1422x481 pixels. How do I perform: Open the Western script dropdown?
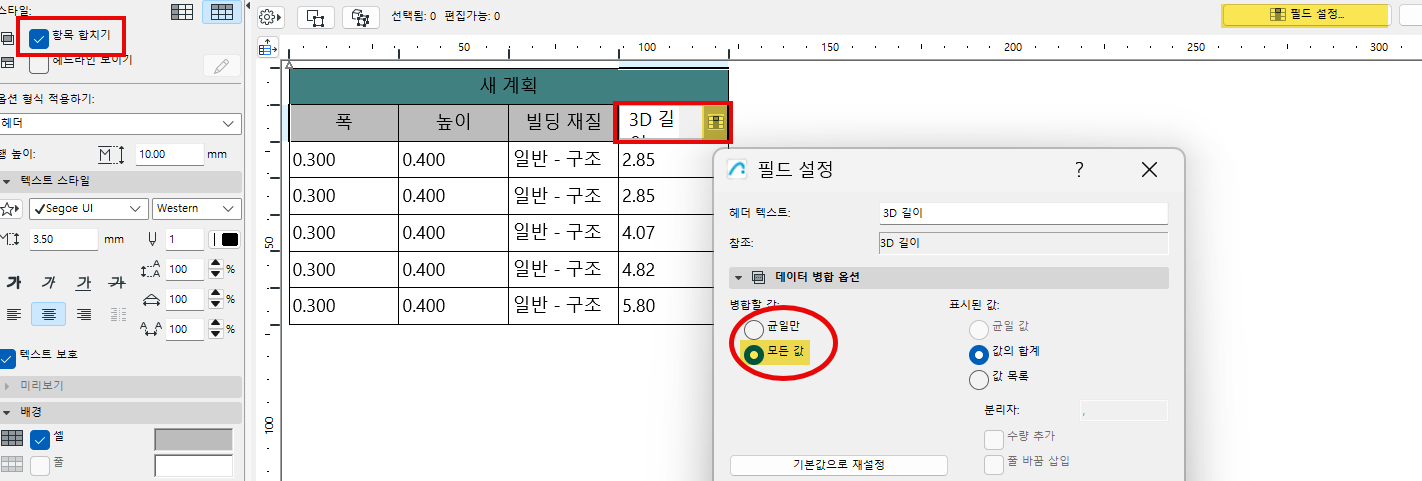[197, 209]
